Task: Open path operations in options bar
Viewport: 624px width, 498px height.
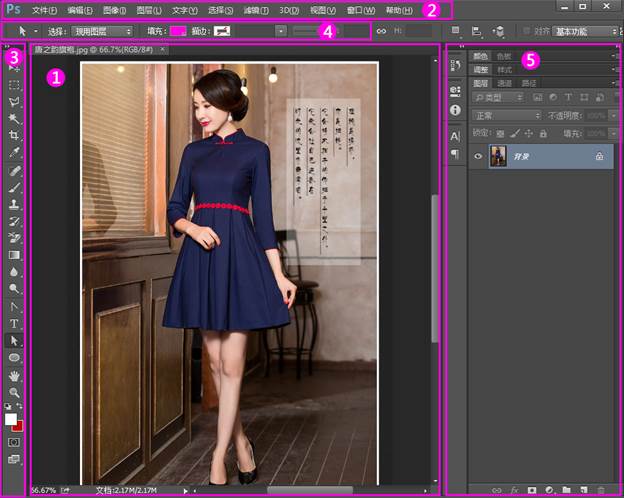Action: [x=456, y=31]
